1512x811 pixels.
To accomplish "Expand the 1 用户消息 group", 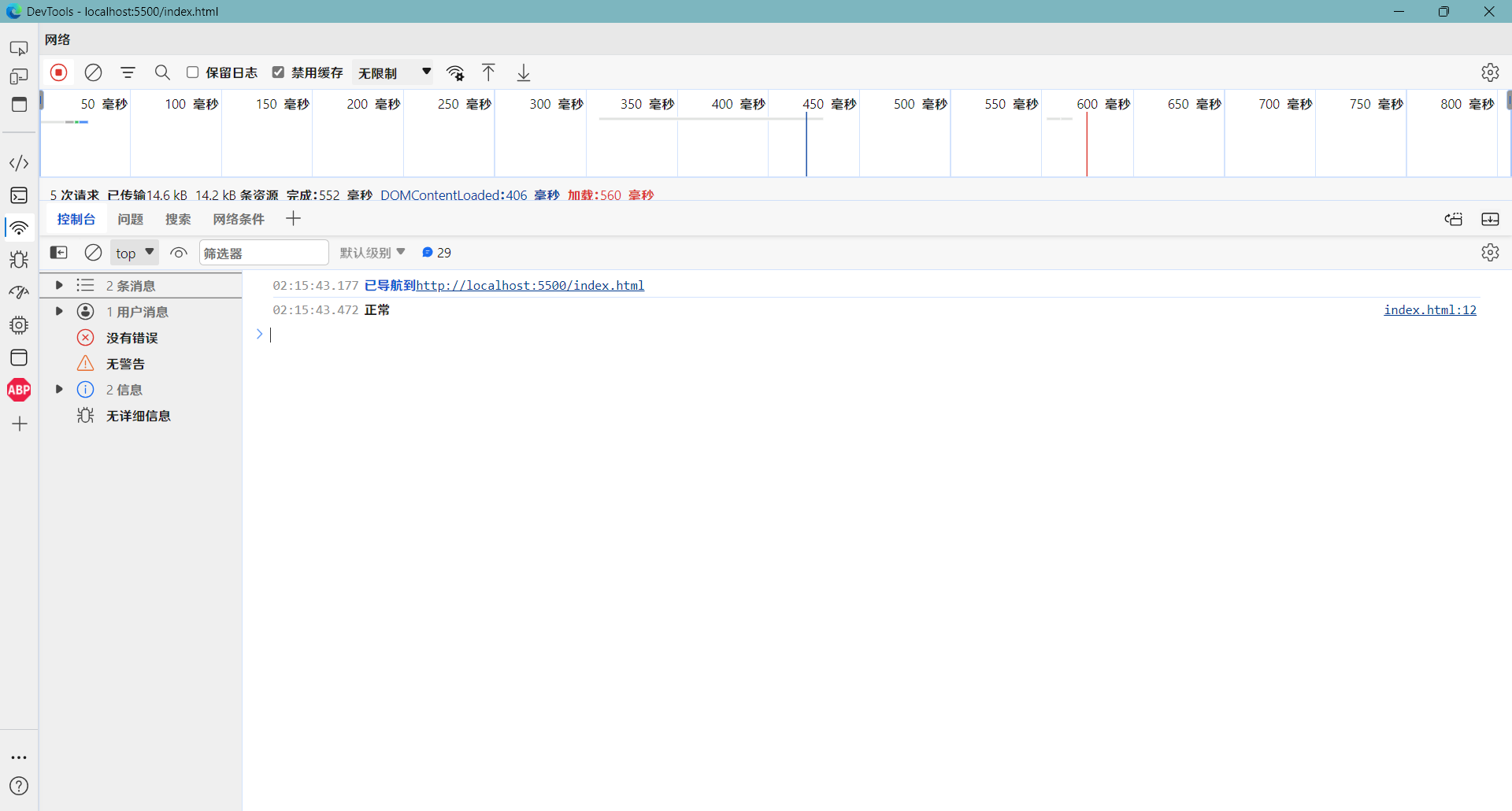I will [x=59, y=311].
